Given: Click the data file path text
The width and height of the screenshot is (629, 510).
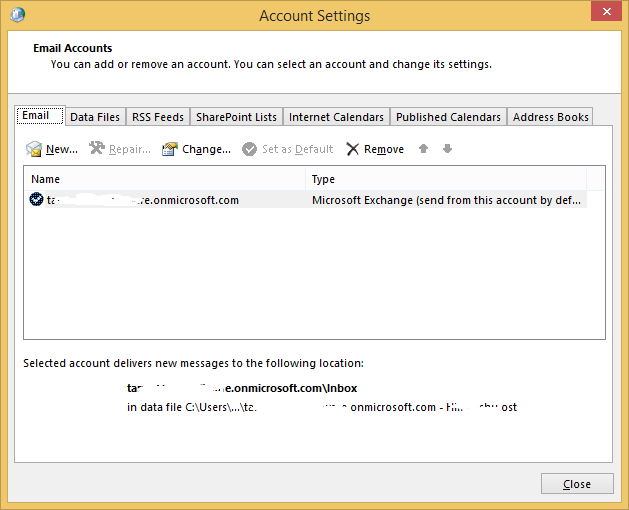Looking at the screenshot, I should click(x=322, y=407).
